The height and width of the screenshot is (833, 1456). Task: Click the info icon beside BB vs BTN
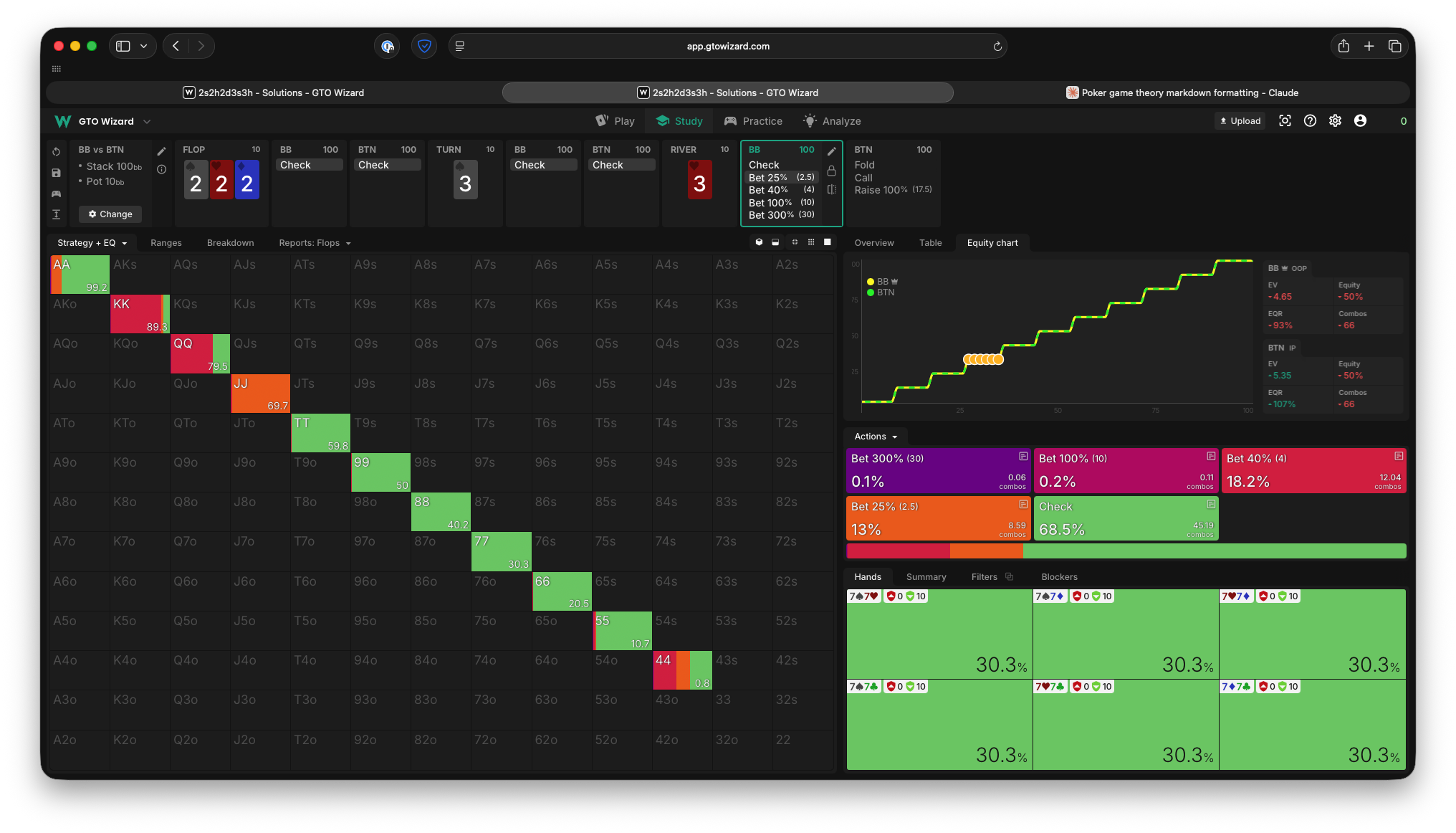pyautogui.click(x=162, y=170)
